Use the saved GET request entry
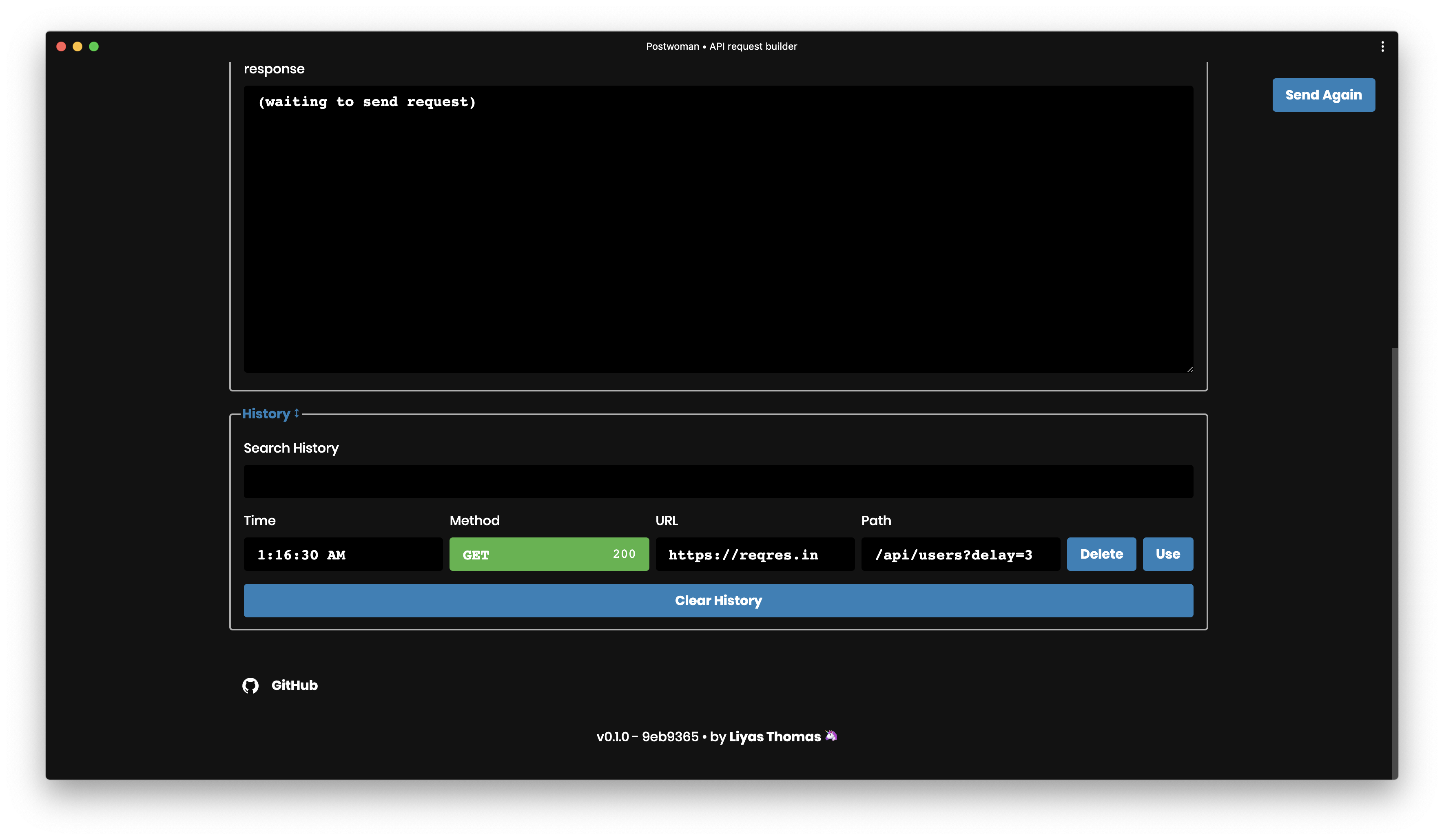The image size is (1444, 840). tap(1167, 554)
